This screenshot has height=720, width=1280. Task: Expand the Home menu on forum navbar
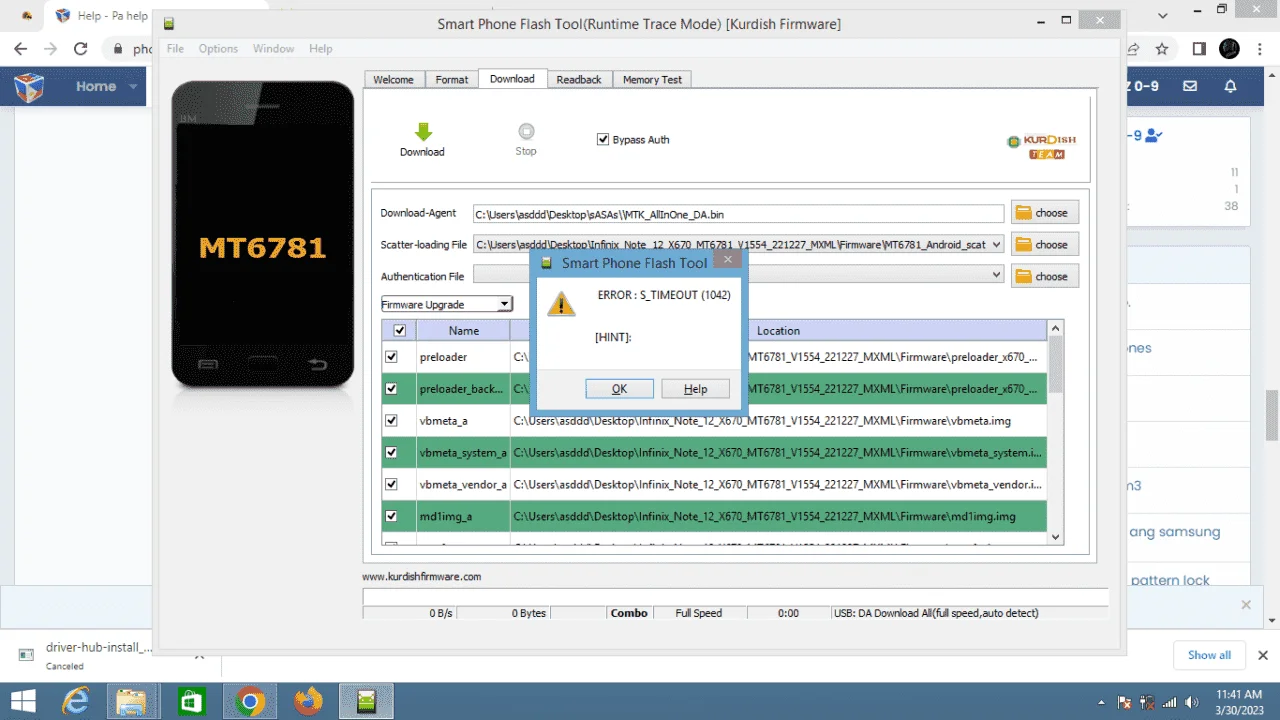[x=106, y=86]
